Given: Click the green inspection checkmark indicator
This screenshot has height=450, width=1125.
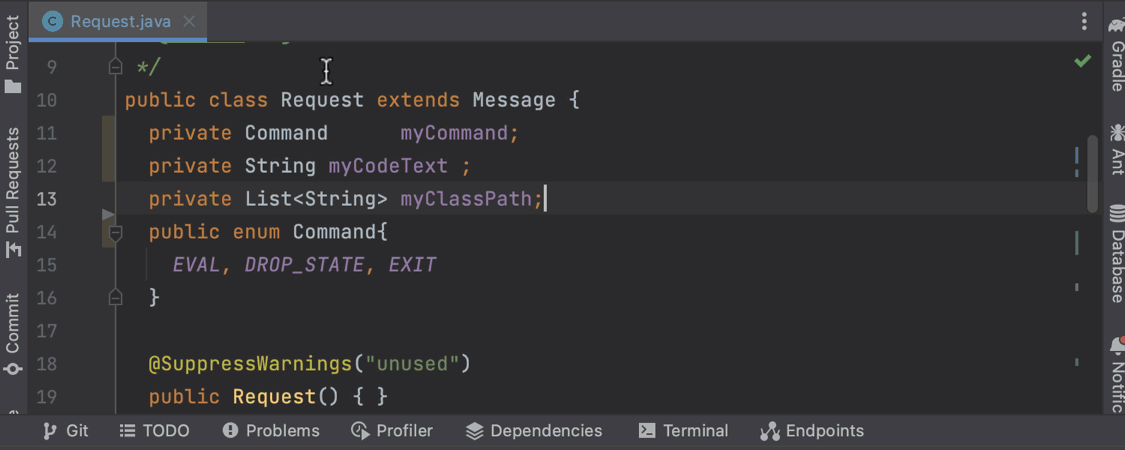Looking at the screenshot, I should [x=1082, y=61].
